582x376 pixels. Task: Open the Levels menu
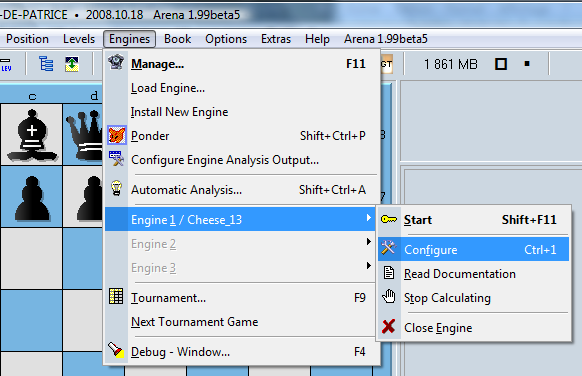79,39
